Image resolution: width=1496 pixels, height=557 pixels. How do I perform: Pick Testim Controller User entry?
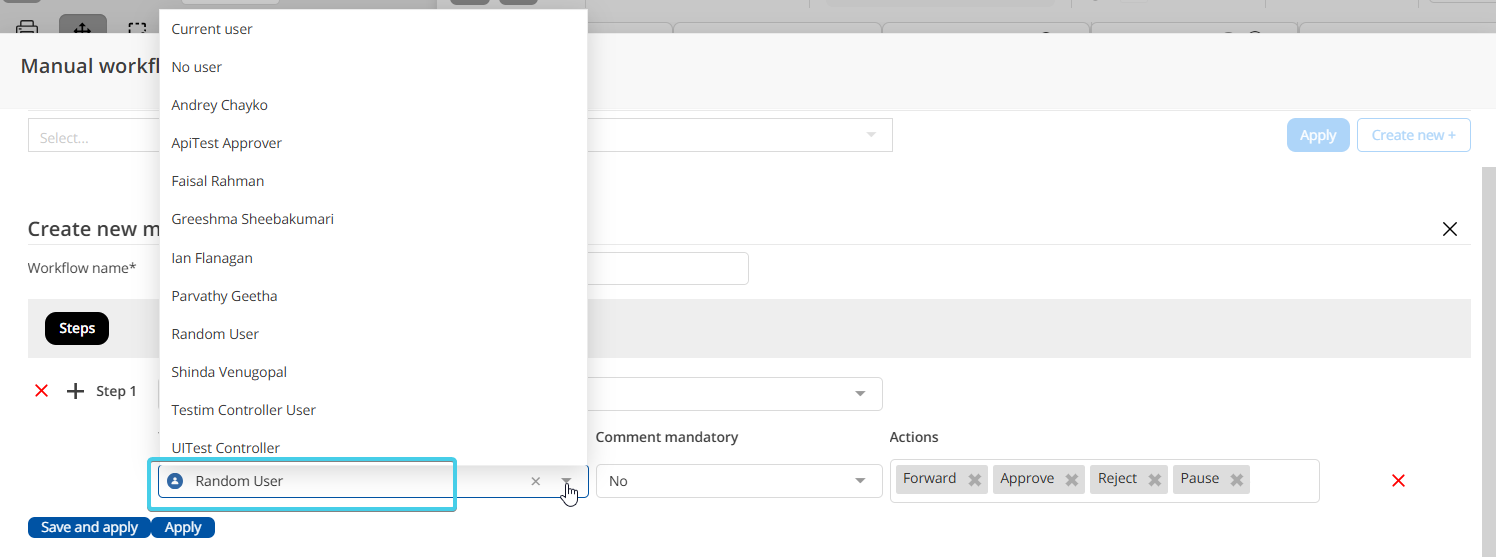point(373,410)
